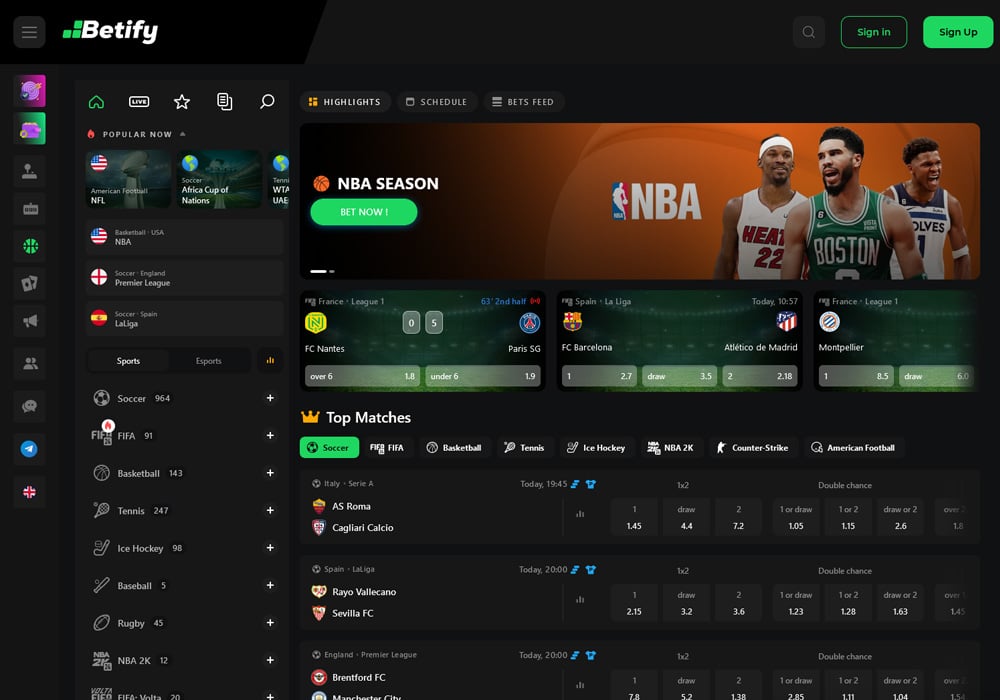The height and width of the screenshot is (700, 1000).
Task: Open the hamburger menu
Action: [29, 32]
